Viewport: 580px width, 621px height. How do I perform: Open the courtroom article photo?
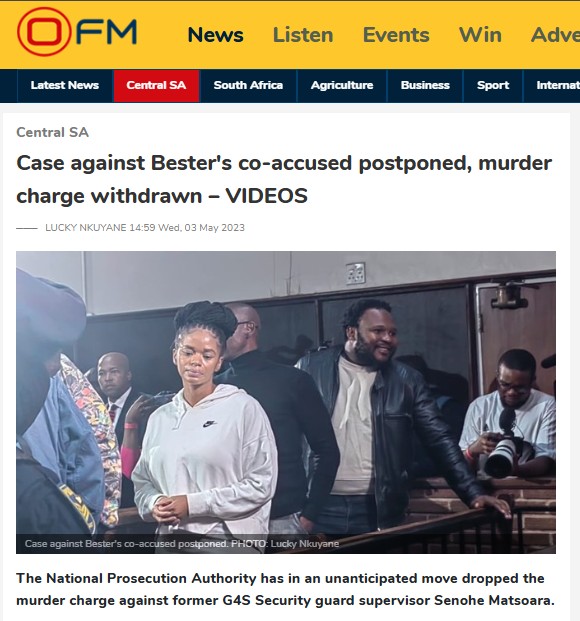pos(286,402)
